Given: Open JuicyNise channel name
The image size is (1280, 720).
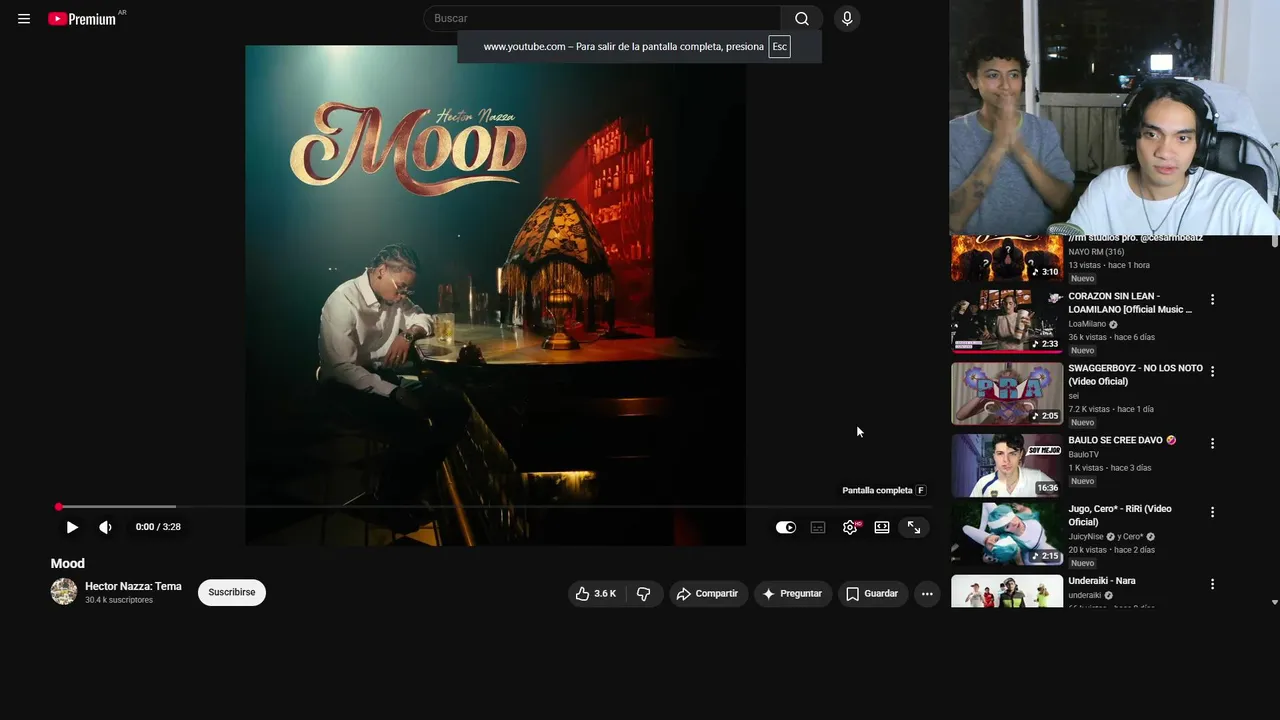Looking at the screenshot, I should click(1087, 537).
